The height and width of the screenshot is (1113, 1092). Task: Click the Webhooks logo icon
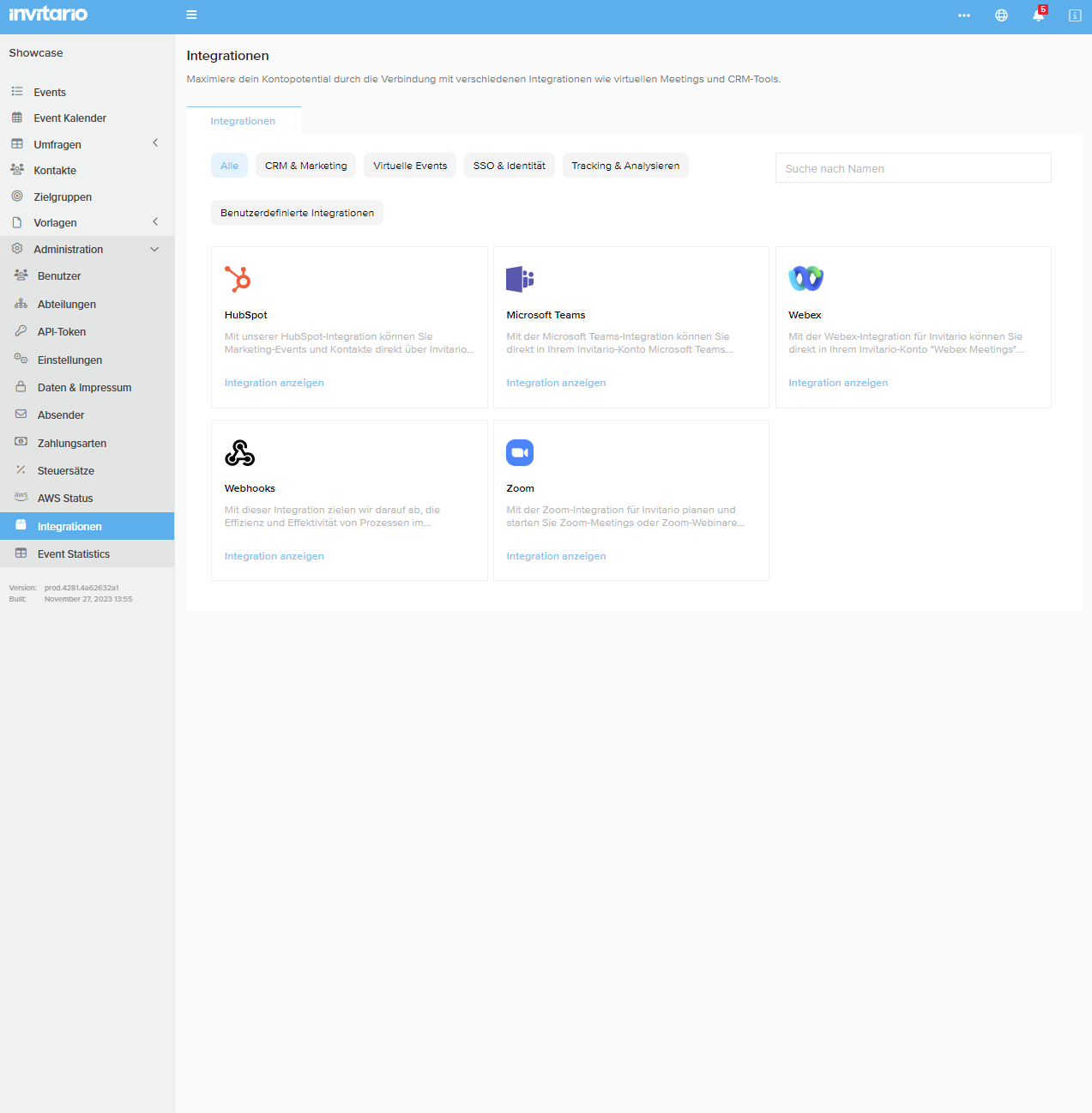click(239, 452)
